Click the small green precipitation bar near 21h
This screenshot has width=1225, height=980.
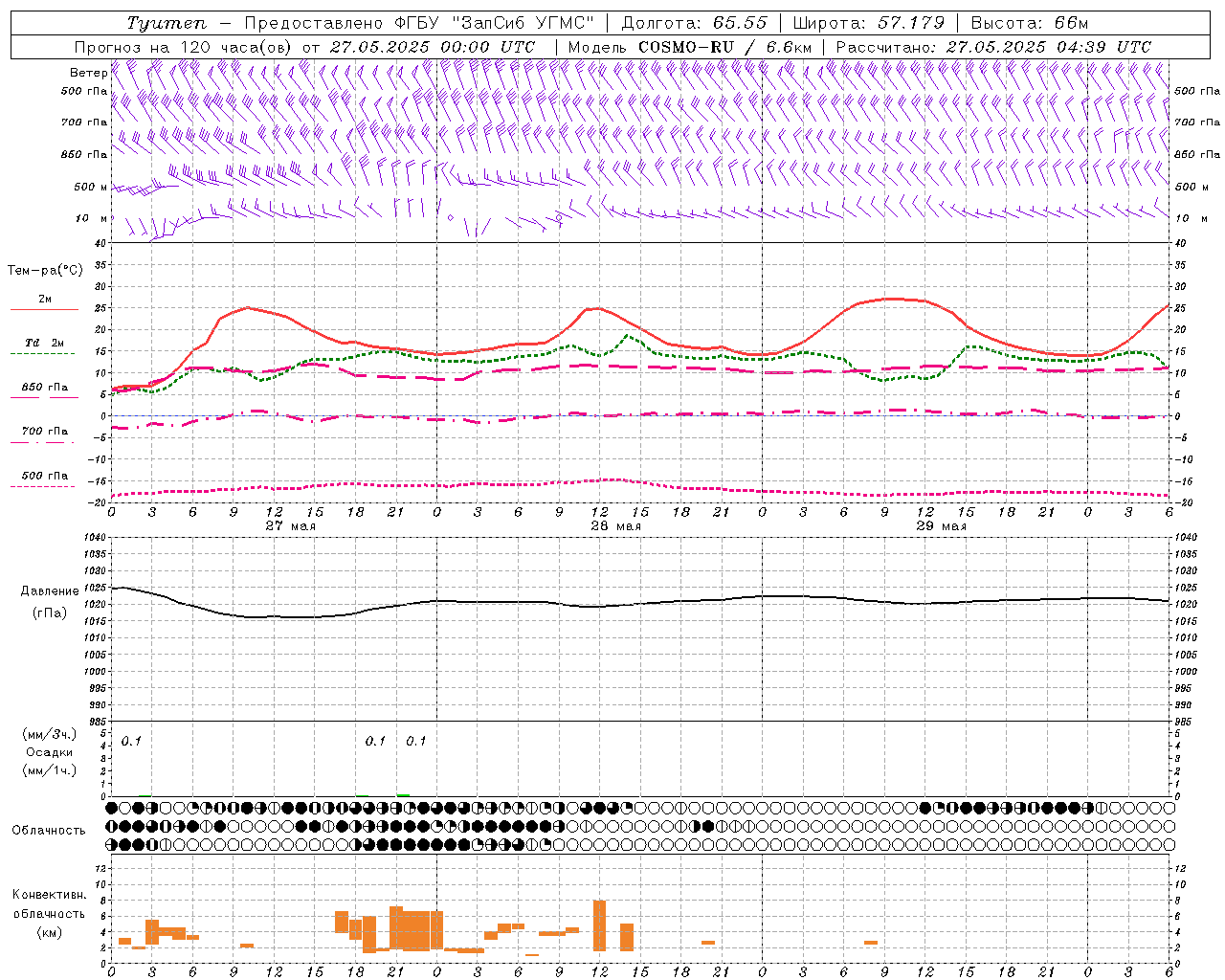[403, 794]
